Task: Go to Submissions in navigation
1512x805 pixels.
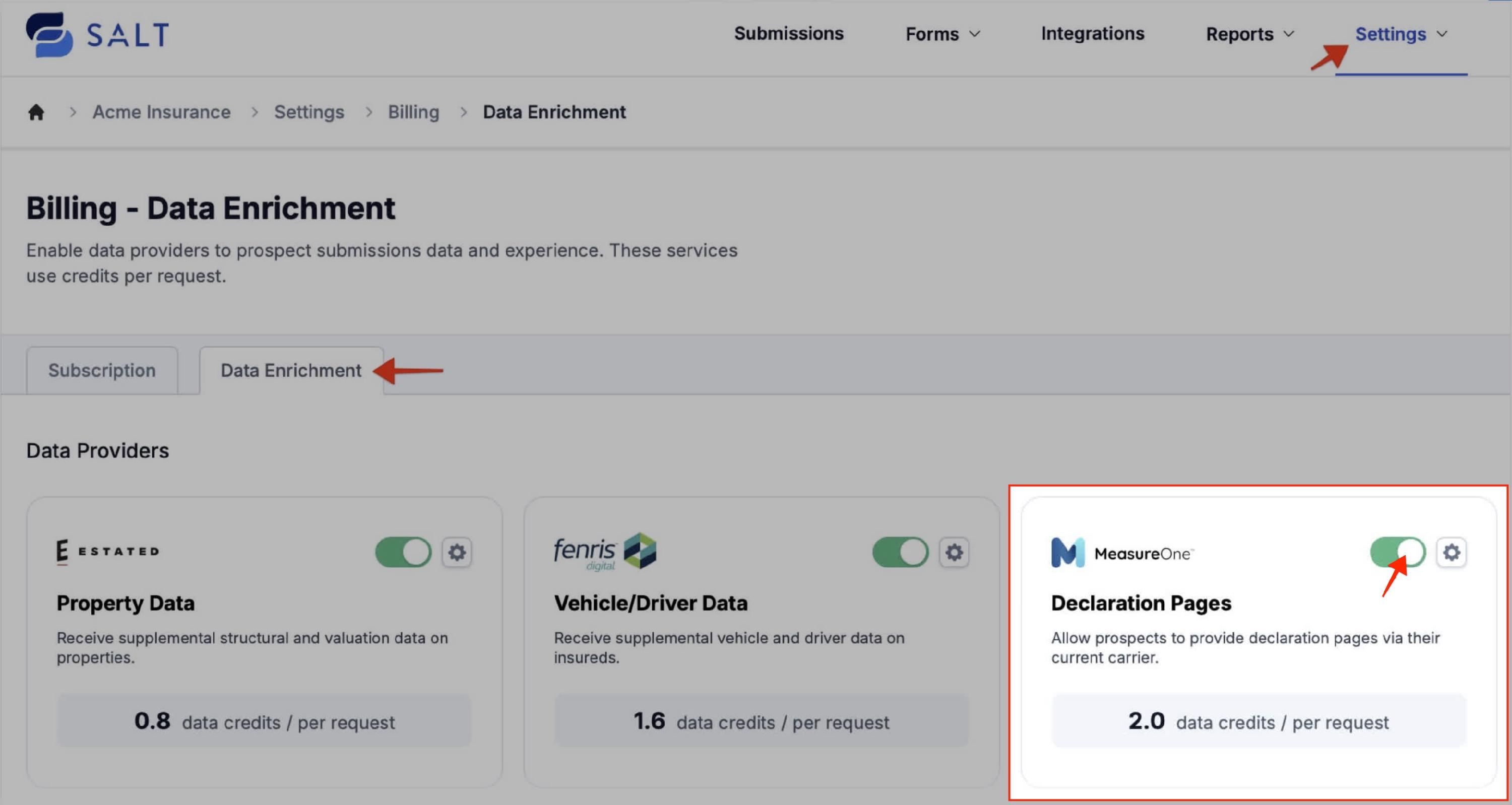Action: click(x=788, y=33)
